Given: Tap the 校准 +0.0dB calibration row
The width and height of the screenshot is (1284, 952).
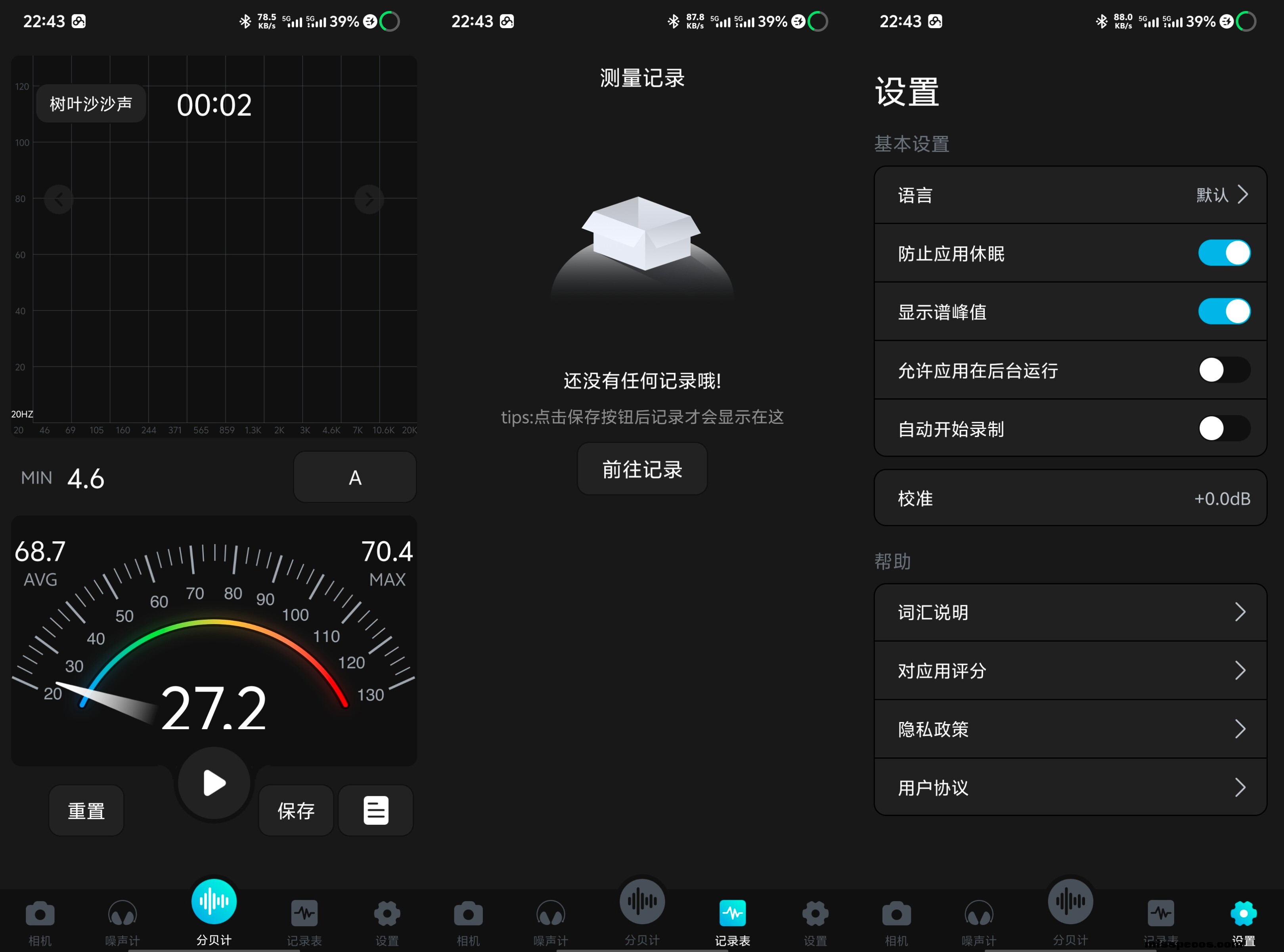Looking at the screenshot, I should [1070, 498].
